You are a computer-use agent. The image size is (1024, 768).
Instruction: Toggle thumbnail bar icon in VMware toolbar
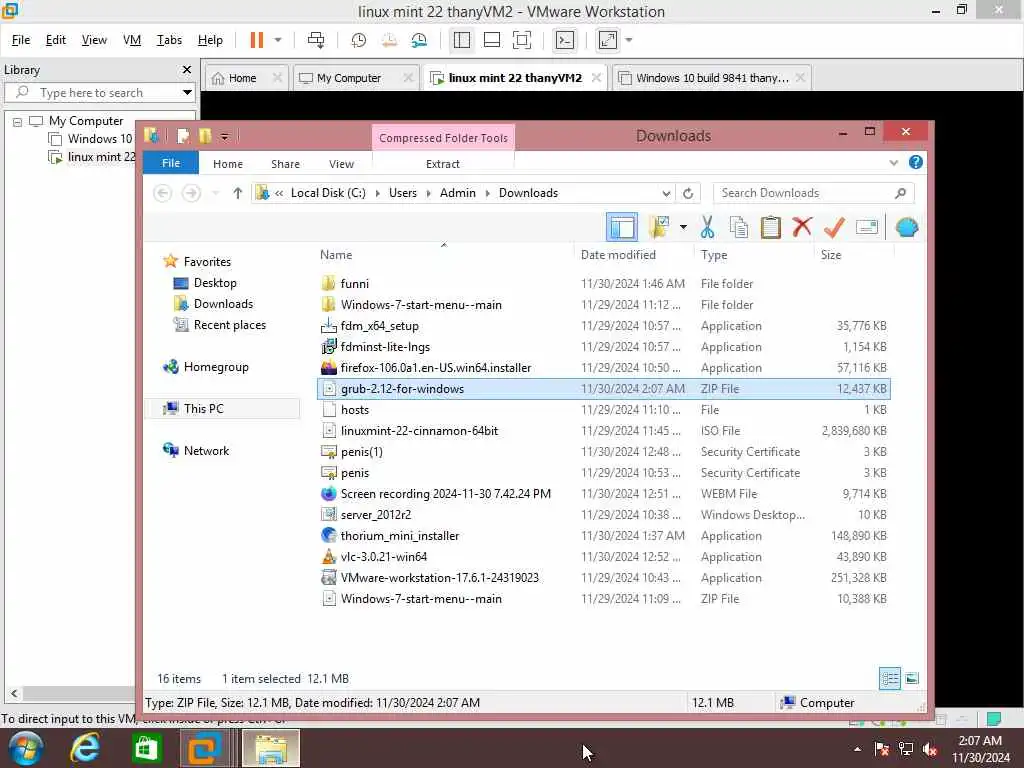pyautogui.click(x=492, y=40)
